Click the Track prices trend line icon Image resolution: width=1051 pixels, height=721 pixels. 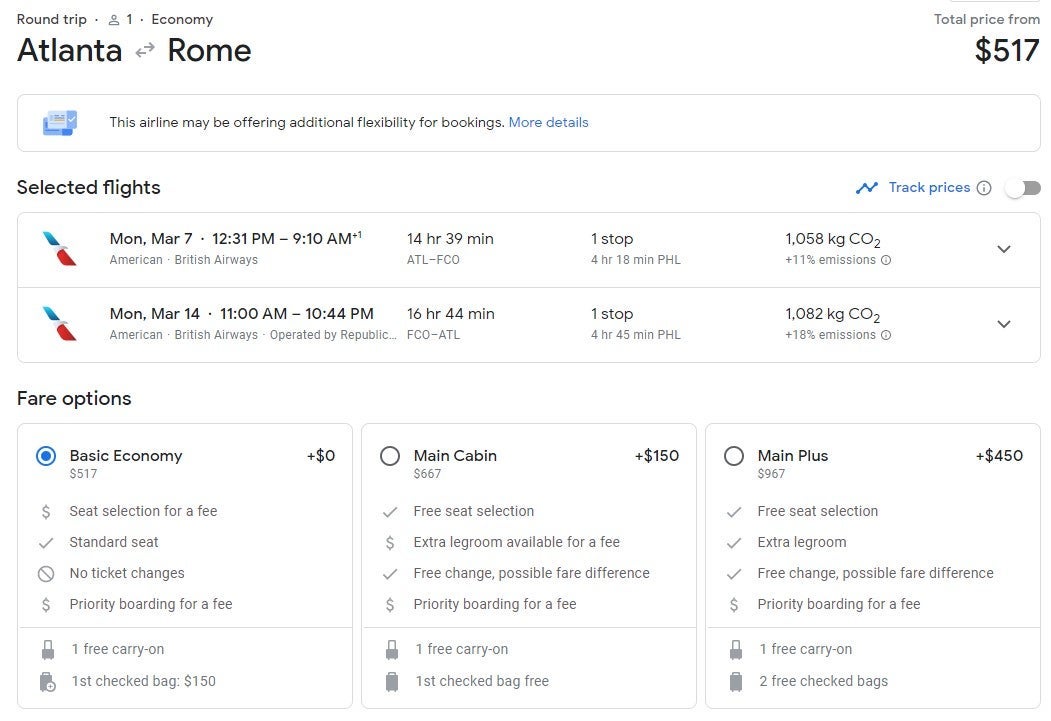pyautogui.click(x=867, y=188)
